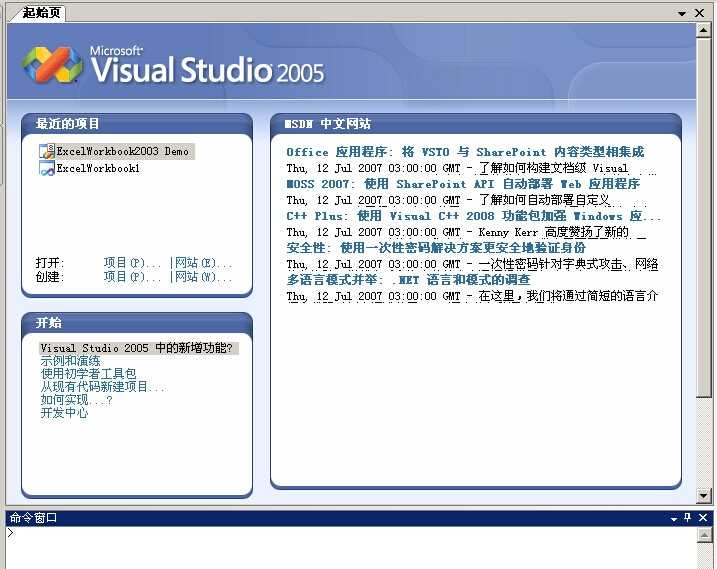Click 项目(P)... in the 打开 row
717x569 pixels.
tap(132, 263)
